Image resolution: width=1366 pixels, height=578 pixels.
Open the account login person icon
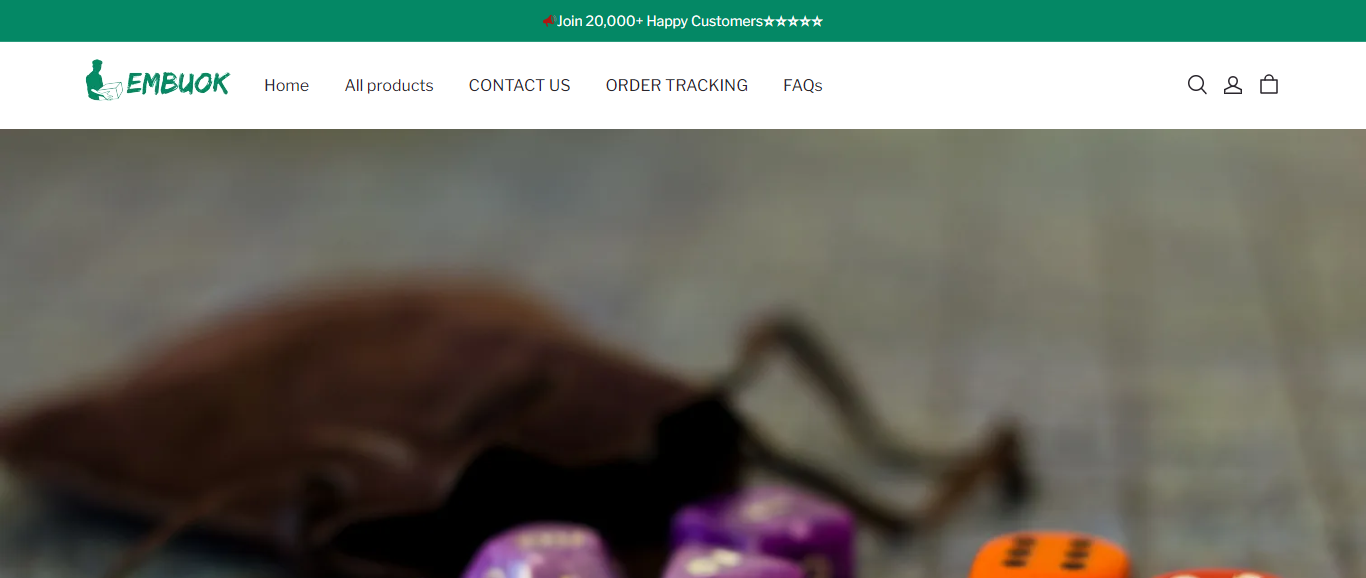pos(1233,85)
